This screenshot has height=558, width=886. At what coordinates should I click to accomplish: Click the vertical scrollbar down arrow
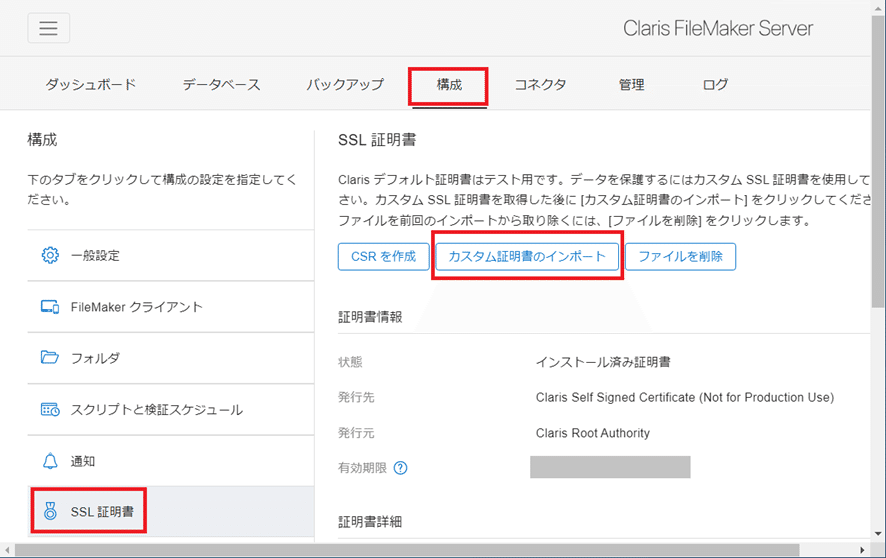(x=878, y=534)
